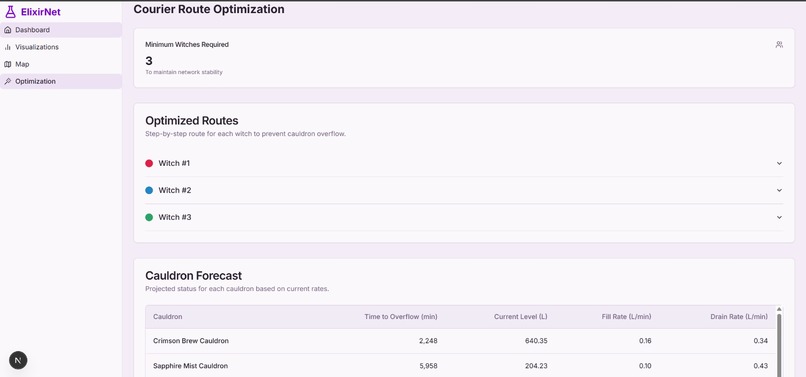The width and height of the screenshot is (806, 377).
Task: Click the Optimized Routes heading
Action: pos(192,121)
